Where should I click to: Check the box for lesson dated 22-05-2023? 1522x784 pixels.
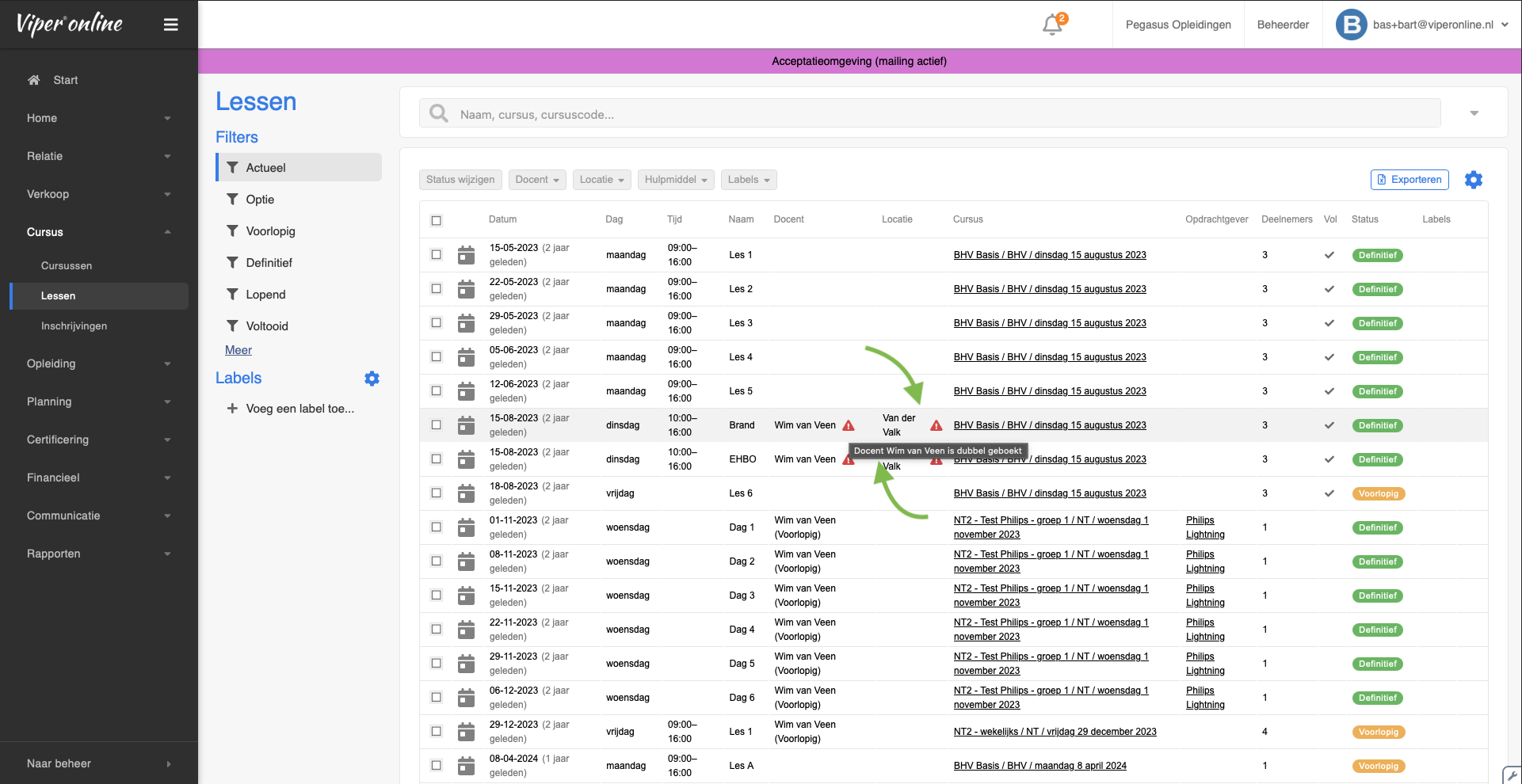click(437, 289)
